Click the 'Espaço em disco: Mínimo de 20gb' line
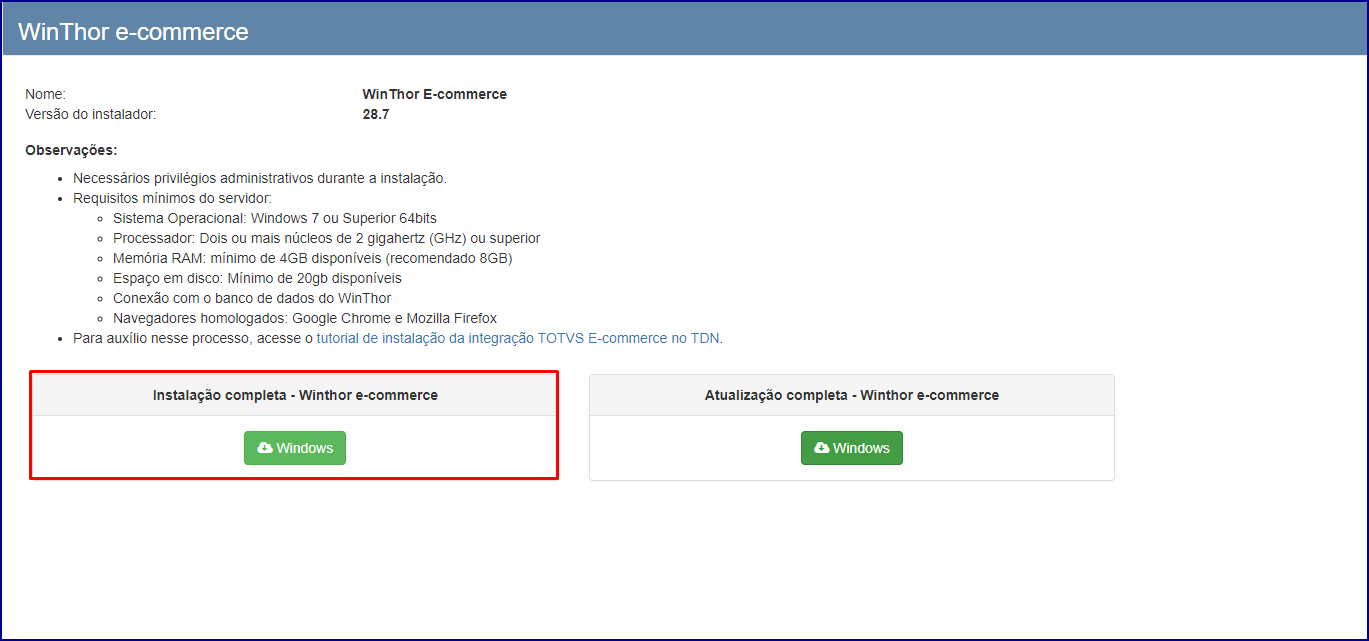 pos(257,278)
